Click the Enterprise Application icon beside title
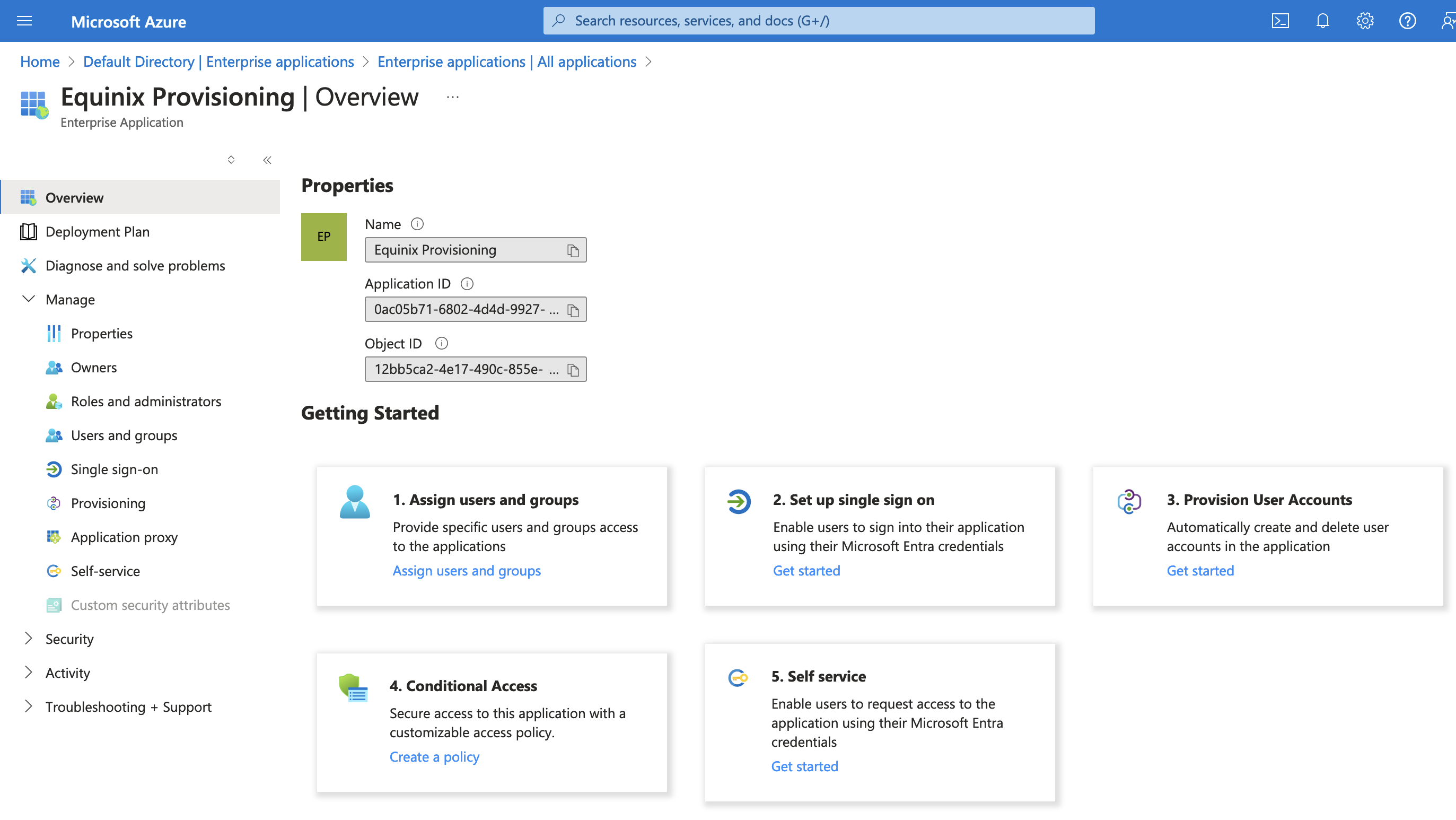Image resolution: width=1456 pixels, height=820 pixels. pos(34,105)
